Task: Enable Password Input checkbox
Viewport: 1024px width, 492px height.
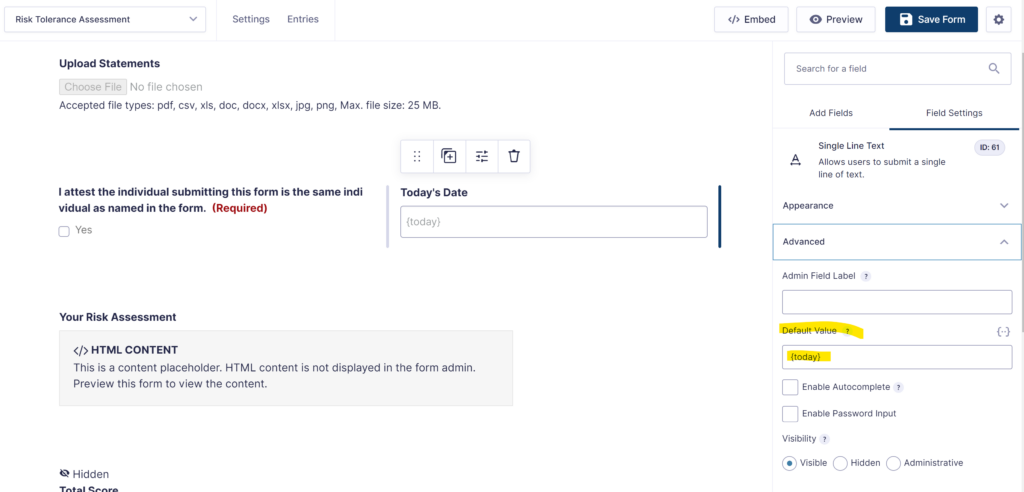Action: [790, 414]
